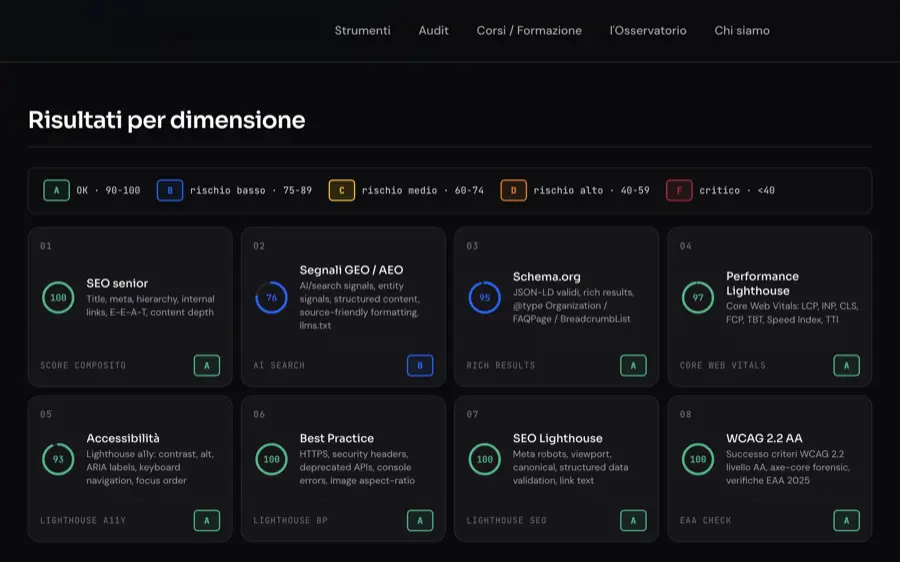This screenshot has width=900, height=562.
Task: Click card number 05
Action: [46, 414]
